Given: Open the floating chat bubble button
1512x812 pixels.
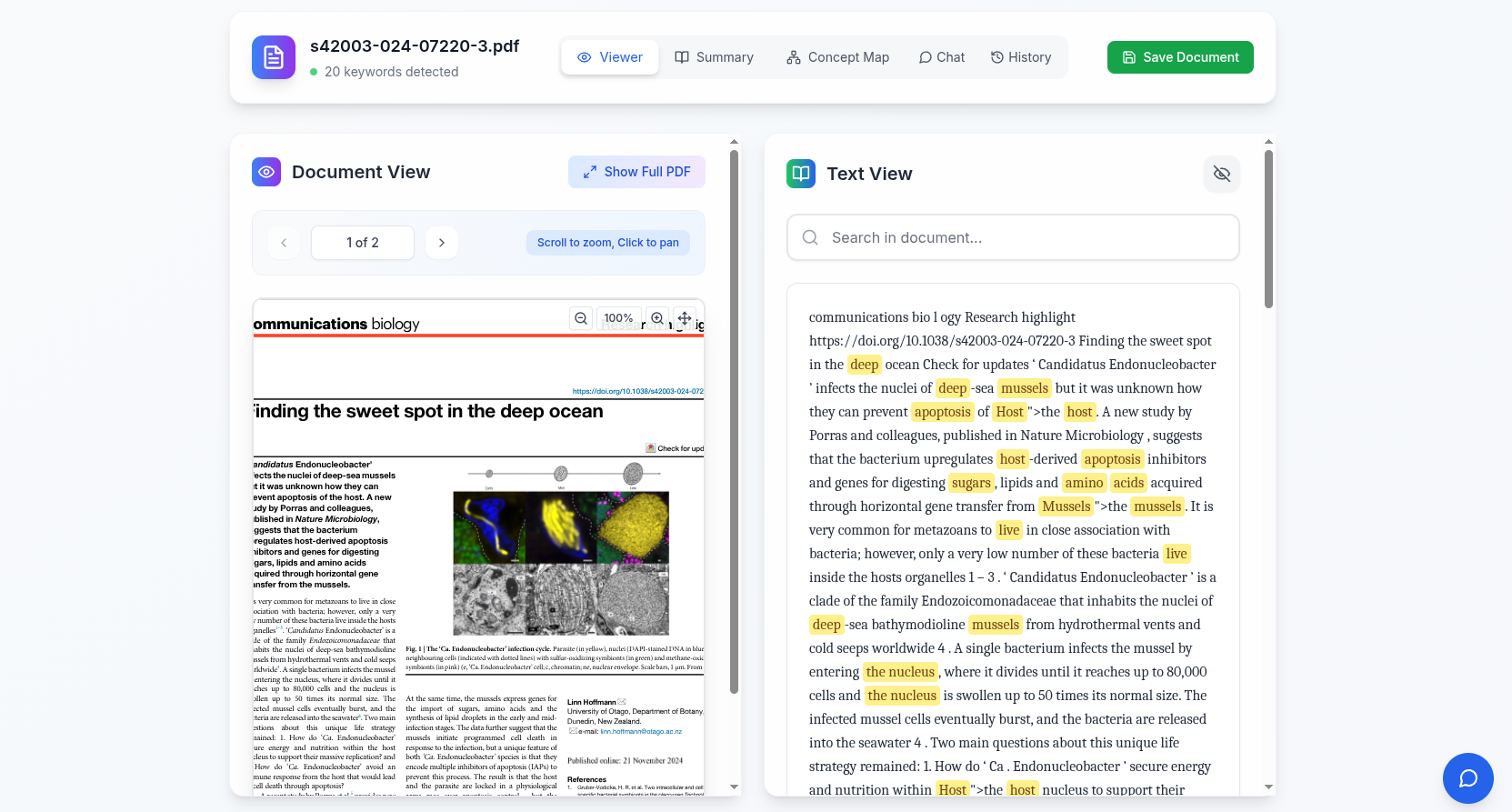Looking at the screenshot, I should coord(1468,778).
